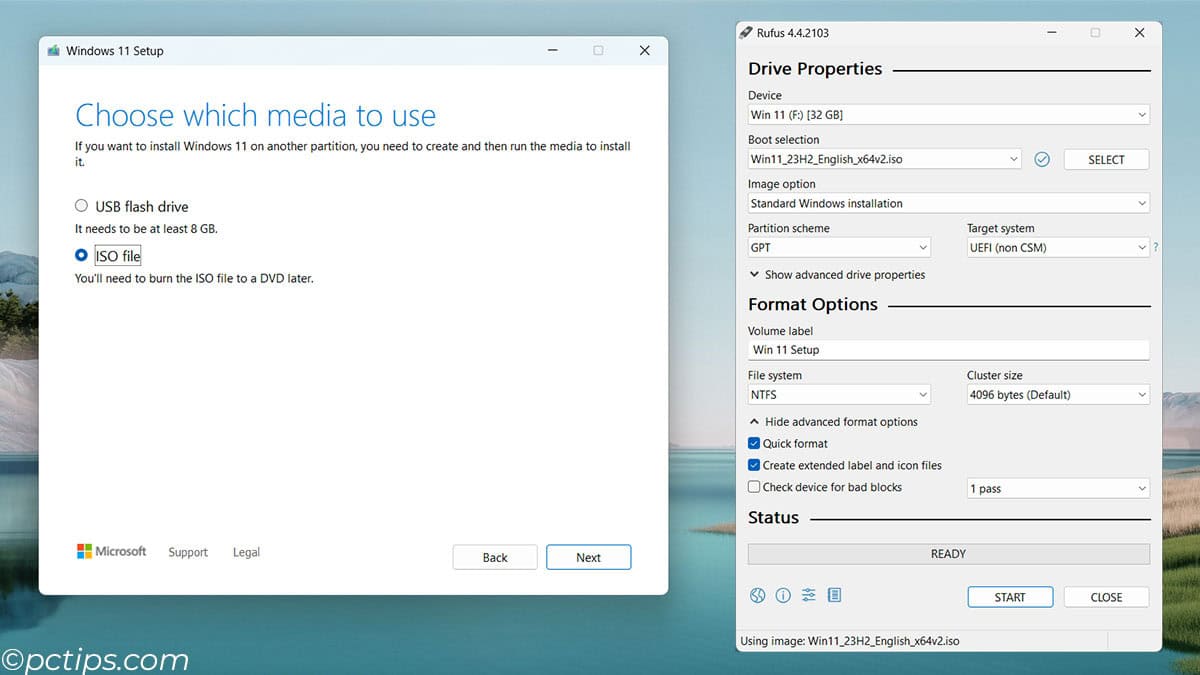Viewport: 1200px width, 675px height.
Task: Show the Rufus log window icon
Action: [834, 595]
